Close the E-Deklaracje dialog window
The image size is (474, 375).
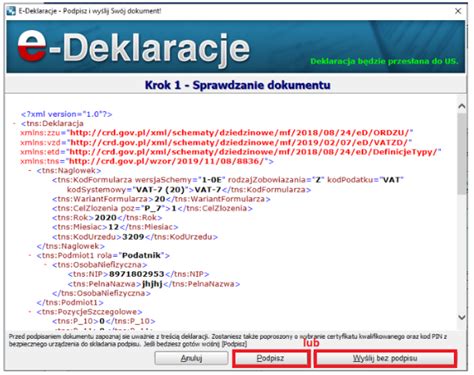coord(458,11)
